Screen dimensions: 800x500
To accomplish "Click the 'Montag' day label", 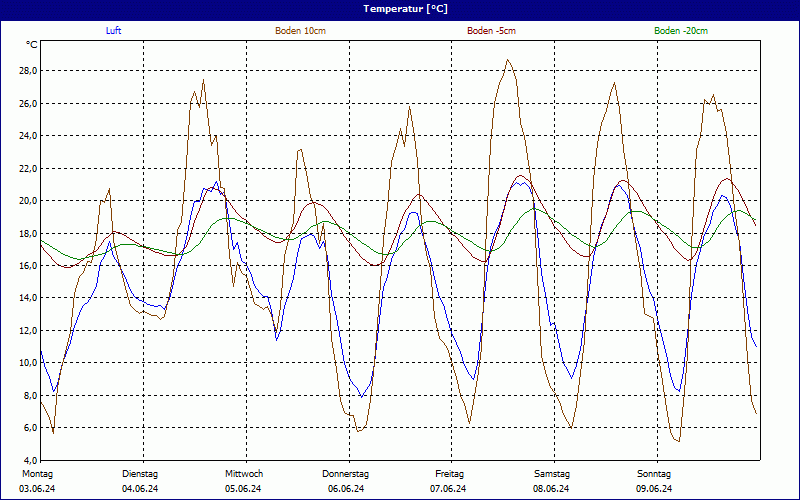I will 36,473.
